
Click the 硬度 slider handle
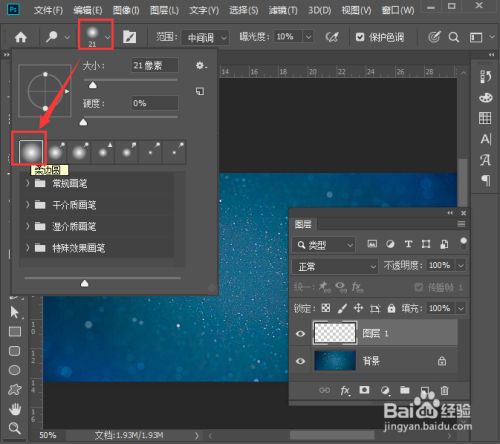(84, 122)
